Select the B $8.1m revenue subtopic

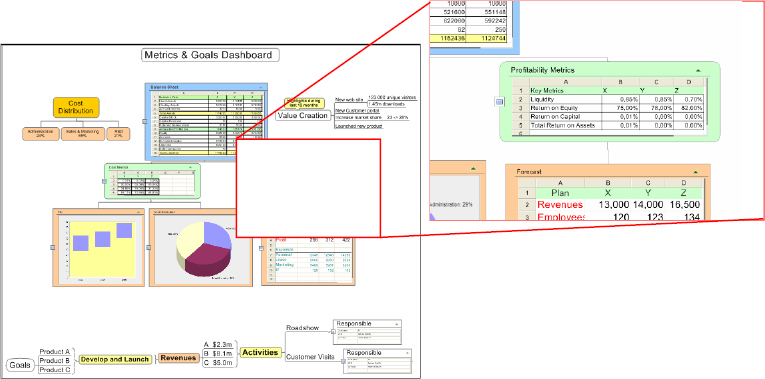219,354
